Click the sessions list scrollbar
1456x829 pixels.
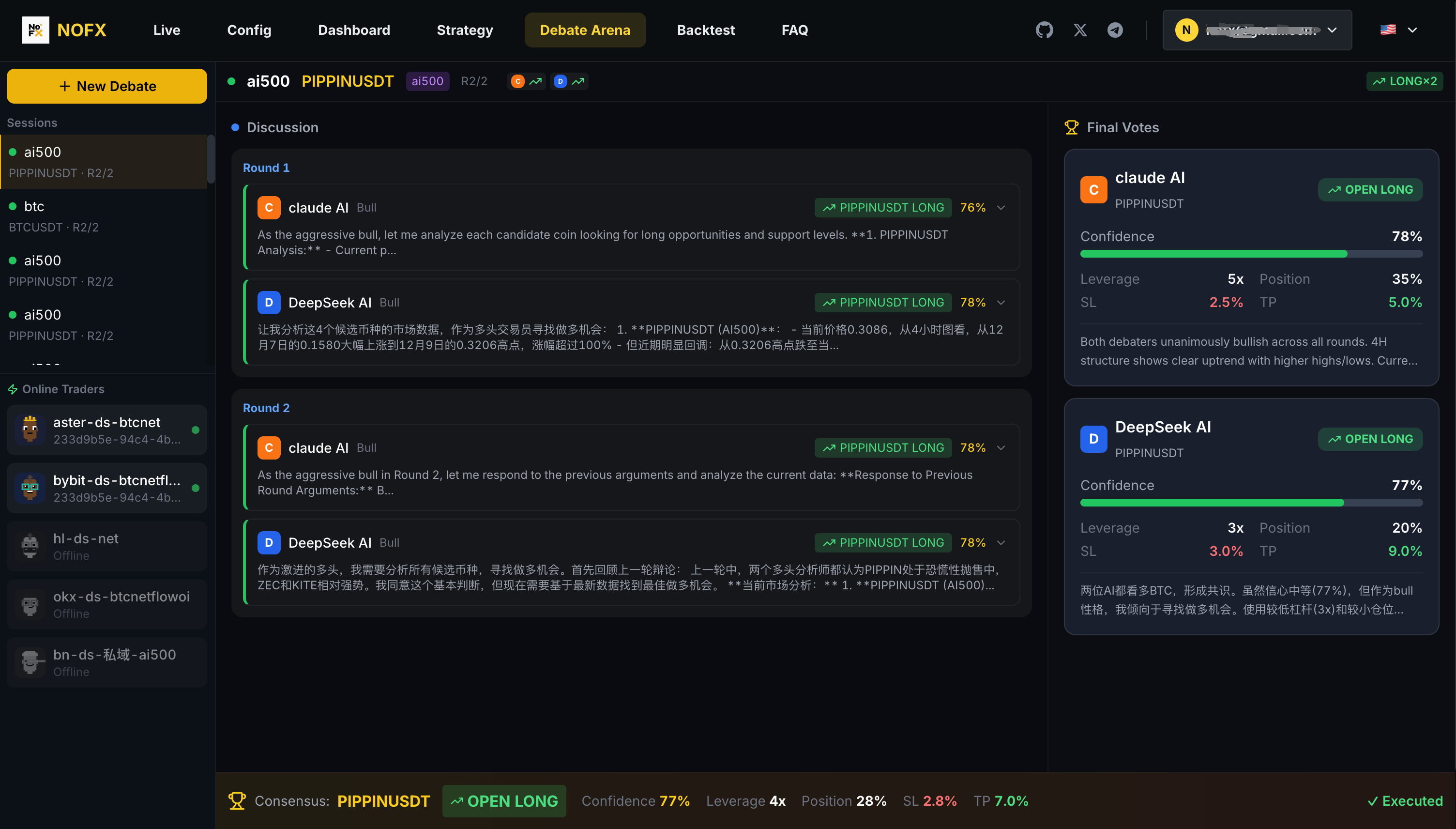(x=211, y=159)
